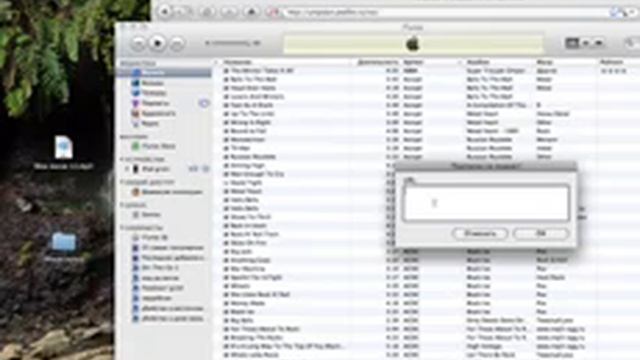Uncheck the 'Head Over Heels' song checkbox
Viewport: 640px width, 360px height.
pyautogui.click(x=226, y=88)
